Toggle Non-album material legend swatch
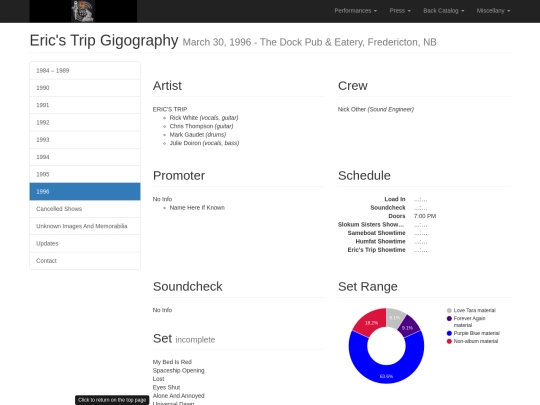 (x=449, y=341)
